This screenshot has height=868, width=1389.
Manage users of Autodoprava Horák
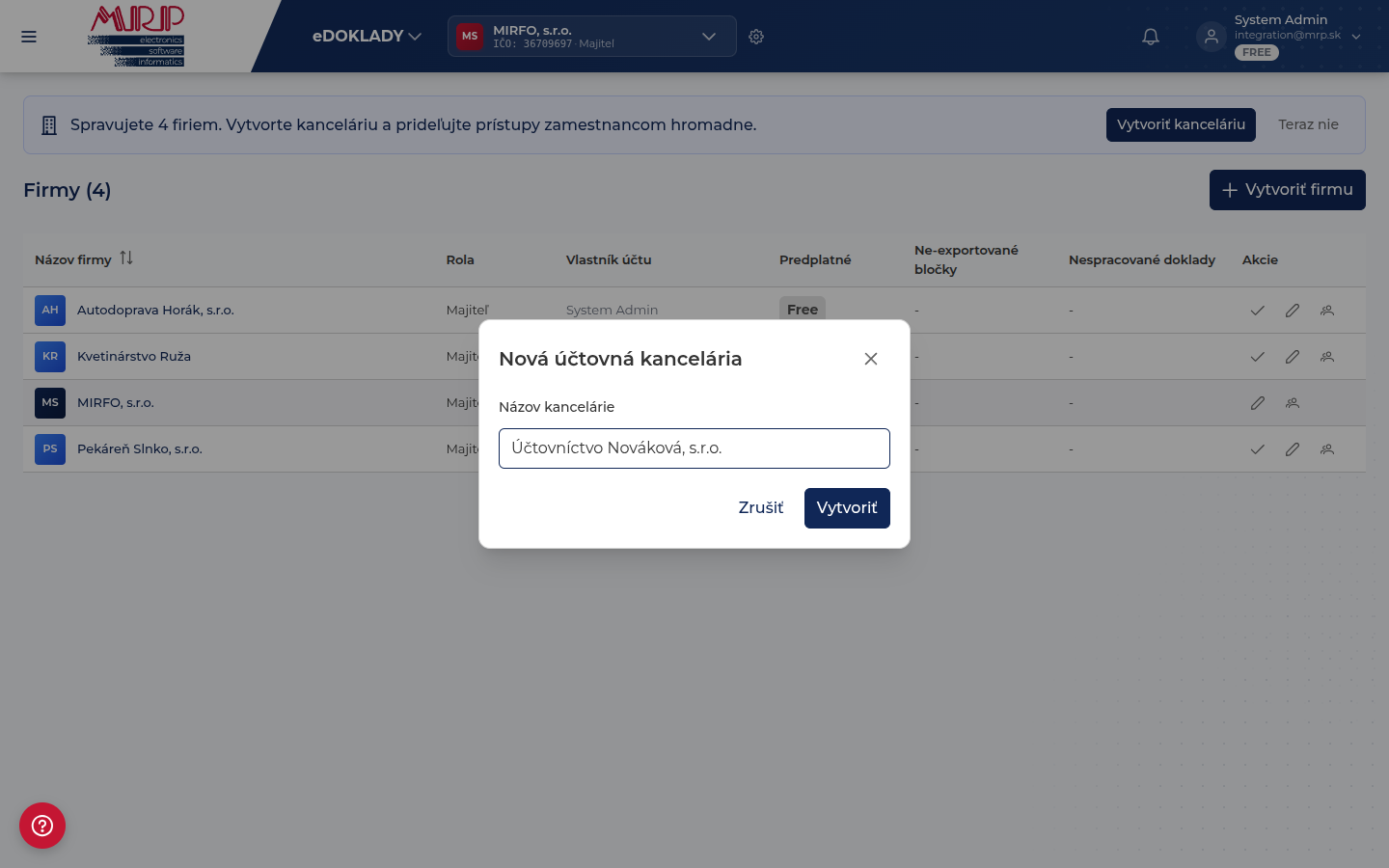click(x=1327, y=311)
